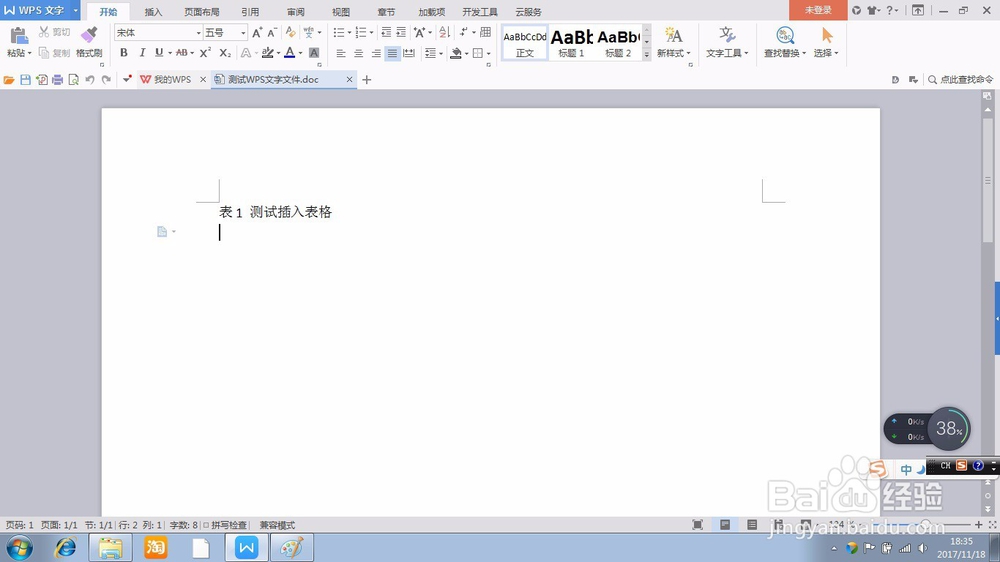The image size is (1000, 562).
Task: Decrease paragraph indent
Action: coord(386,33)
